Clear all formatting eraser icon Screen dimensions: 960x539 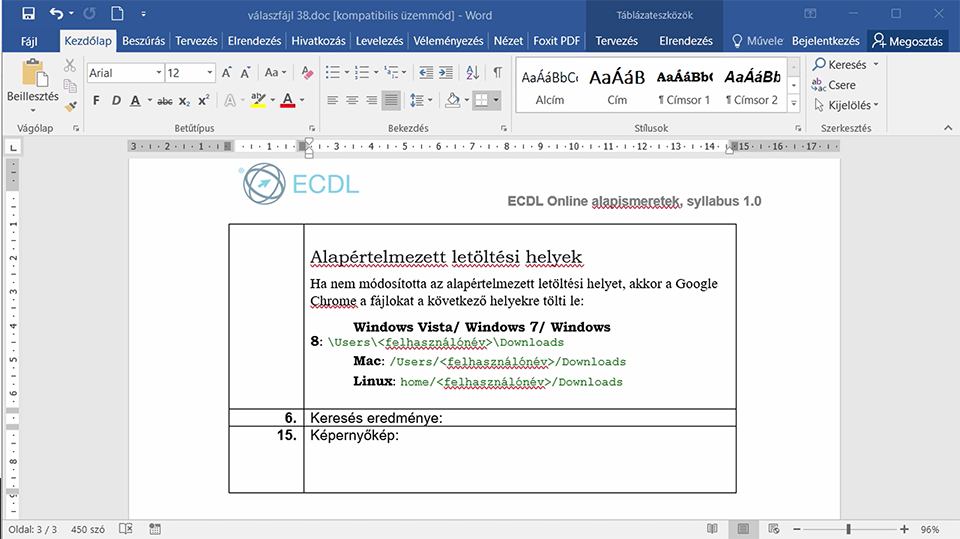click(307, 73)
